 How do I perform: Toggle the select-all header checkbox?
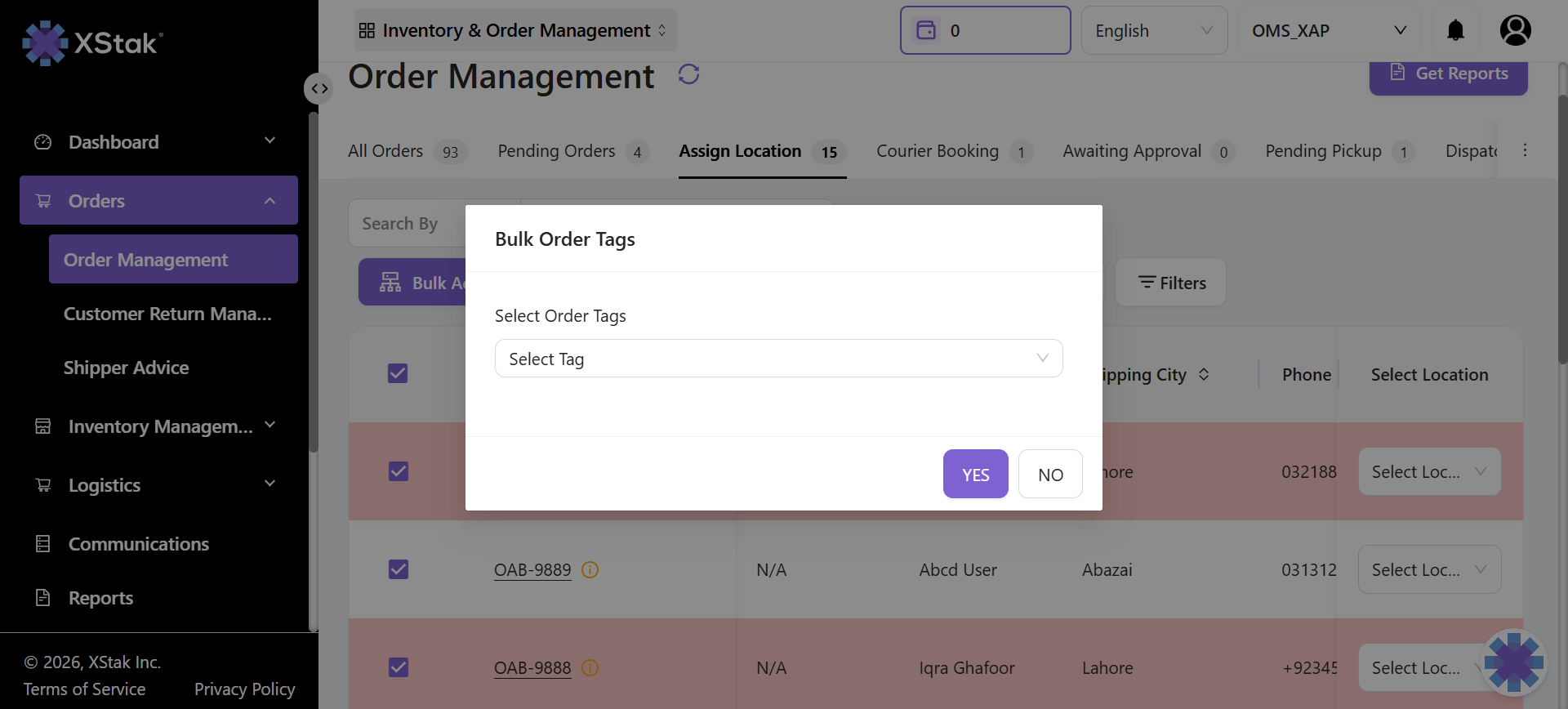(398, 374)
